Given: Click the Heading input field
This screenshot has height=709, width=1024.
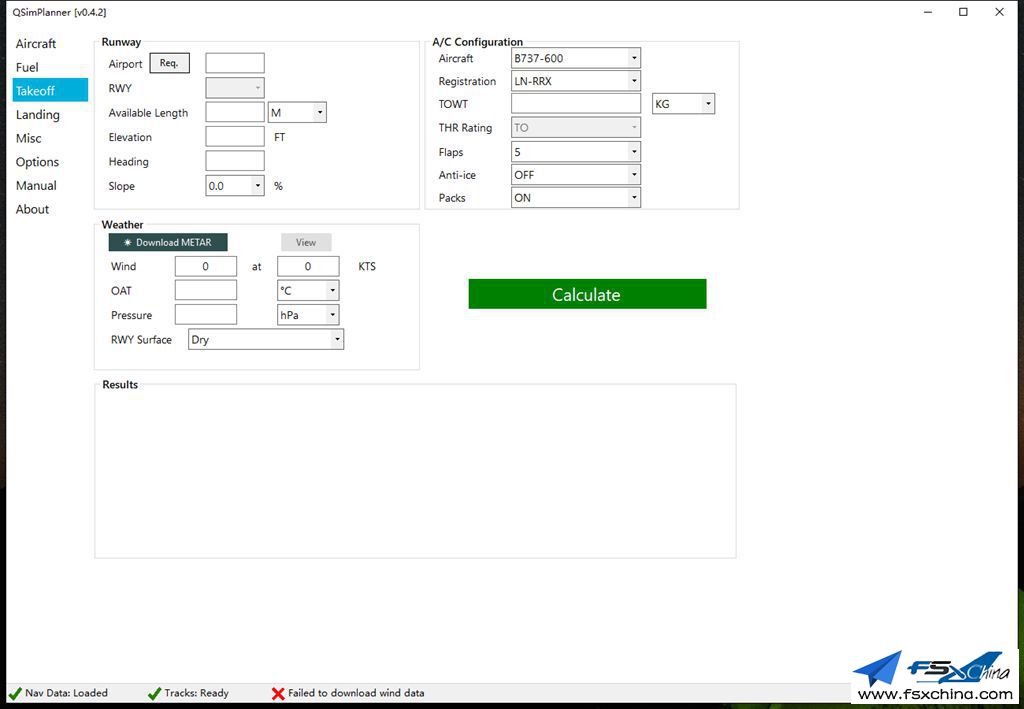Looking at the screenshot, I should point(235,161).
